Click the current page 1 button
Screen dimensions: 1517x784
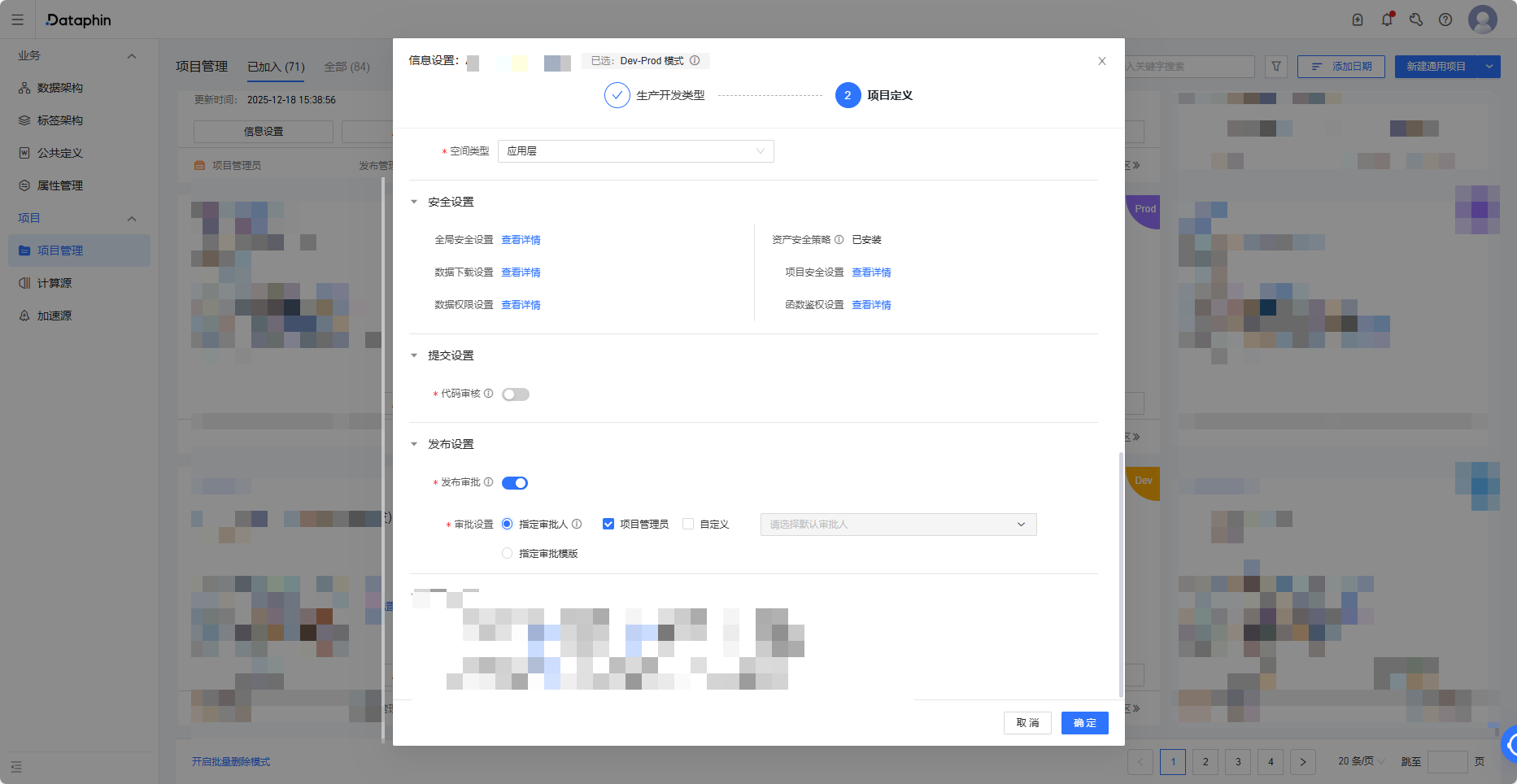pyautogui.click(x=1173, y=762)
